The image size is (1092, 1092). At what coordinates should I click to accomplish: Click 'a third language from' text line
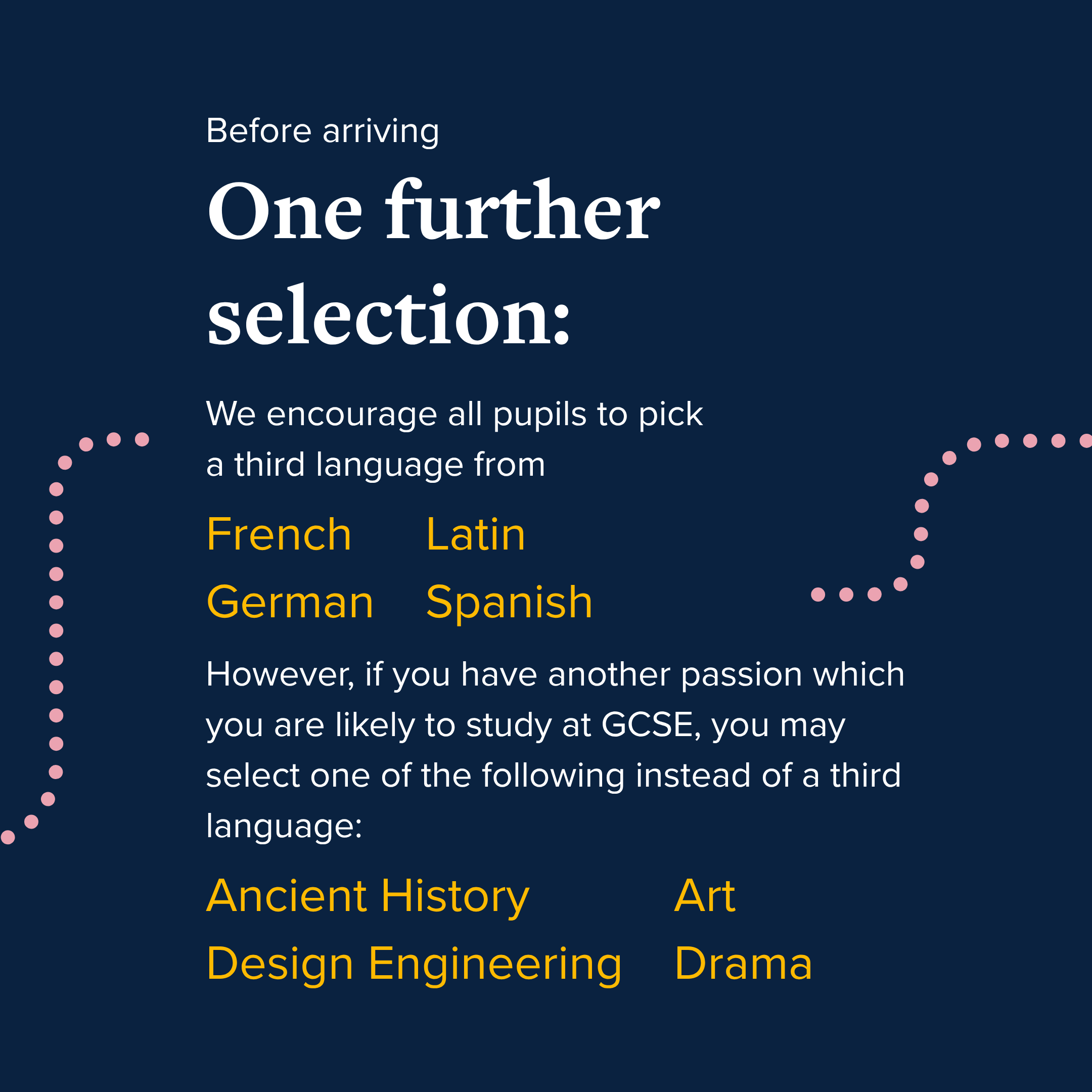tap(376, 465)
